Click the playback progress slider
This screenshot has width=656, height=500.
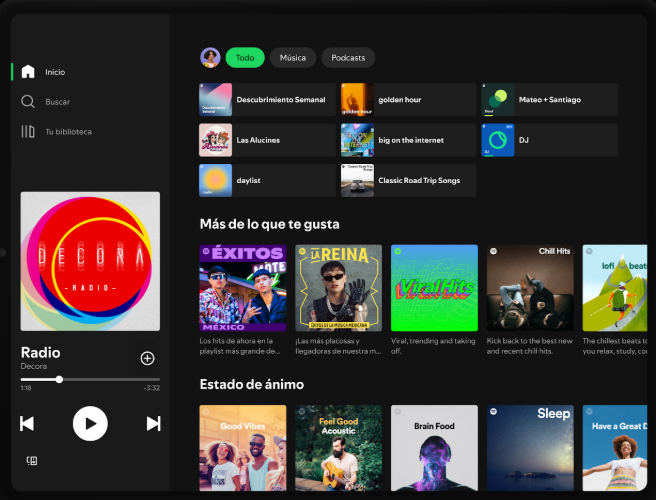pos(90,379)
